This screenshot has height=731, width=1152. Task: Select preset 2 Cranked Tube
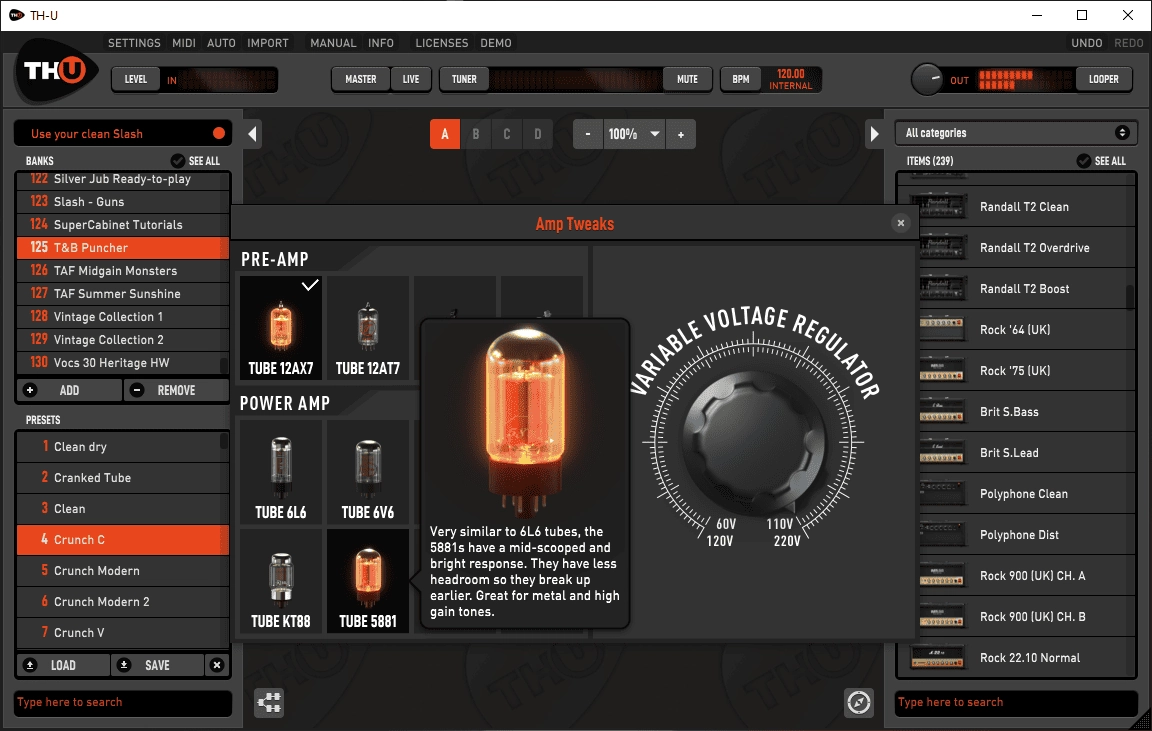point(123,478)
